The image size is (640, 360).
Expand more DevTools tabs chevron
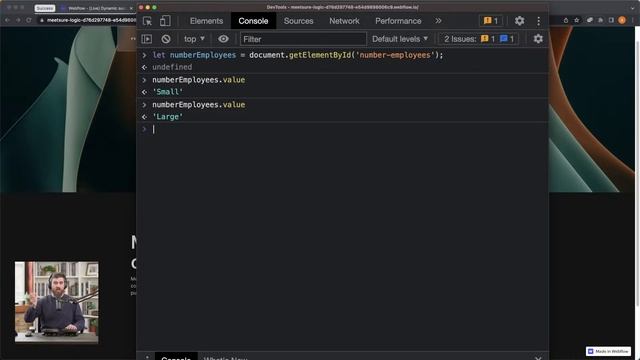(x=438, y=21)
